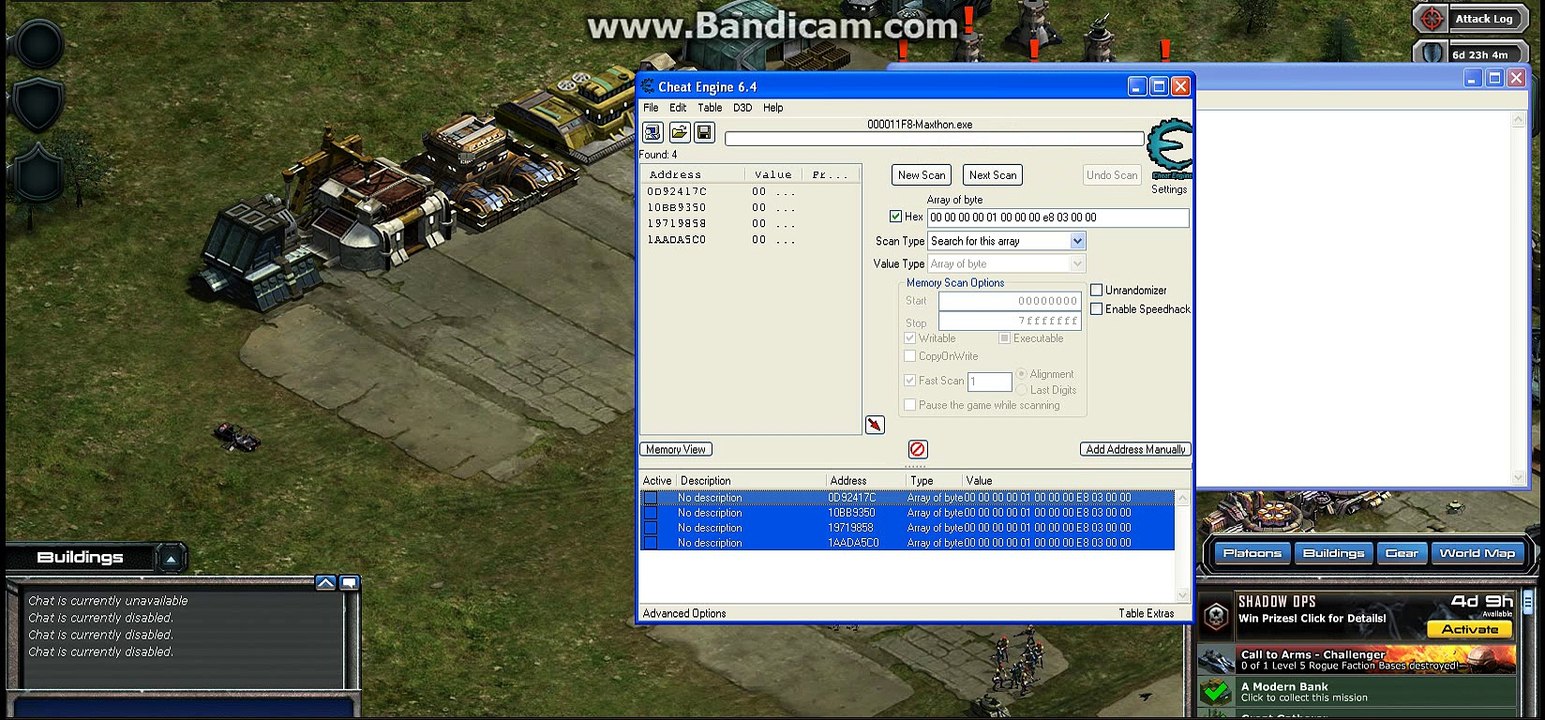Click the red no-entry clear list icon

917,449
